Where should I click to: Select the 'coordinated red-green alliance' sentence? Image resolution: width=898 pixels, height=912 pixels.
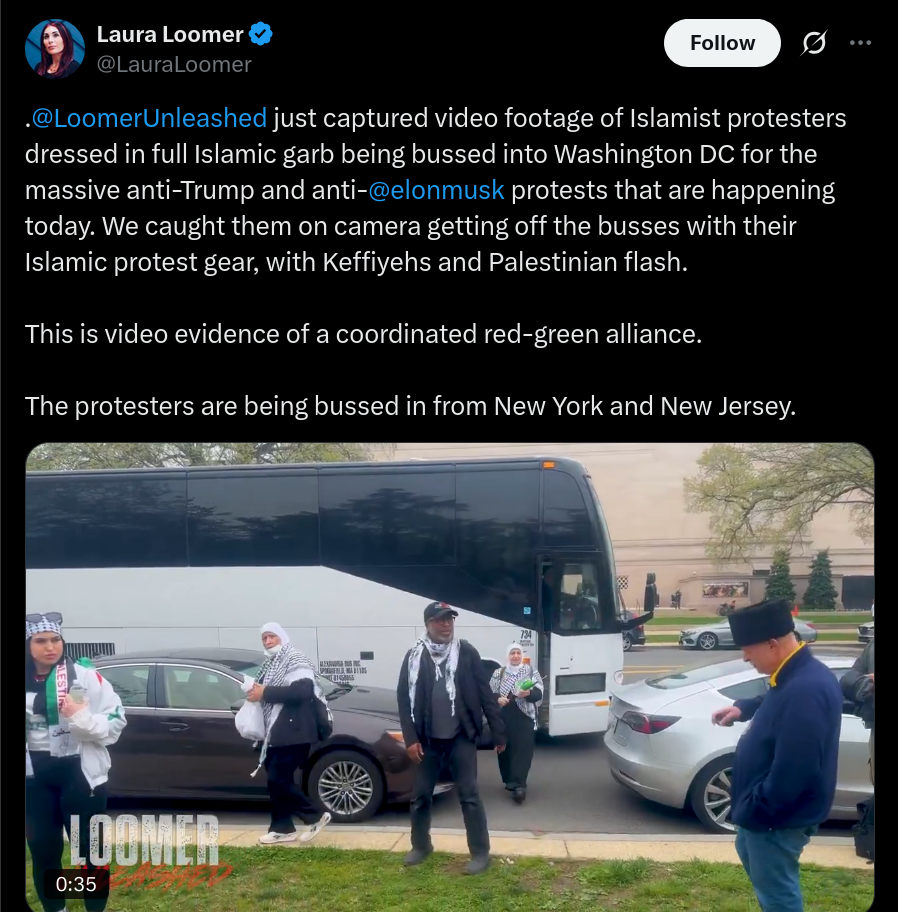click(364, 334)
